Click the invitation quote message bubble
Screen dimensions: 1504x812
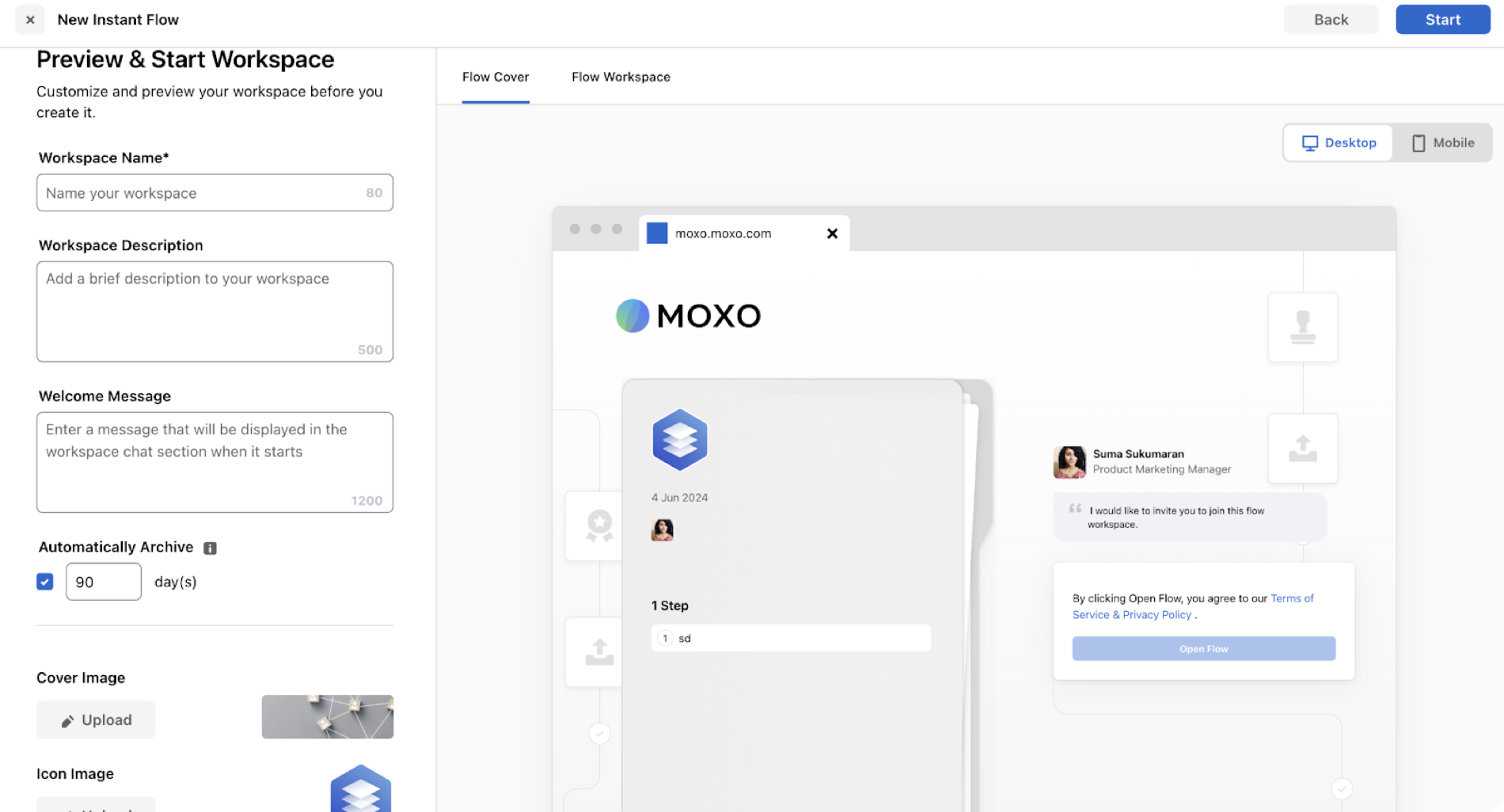[x=1190, y=518]
